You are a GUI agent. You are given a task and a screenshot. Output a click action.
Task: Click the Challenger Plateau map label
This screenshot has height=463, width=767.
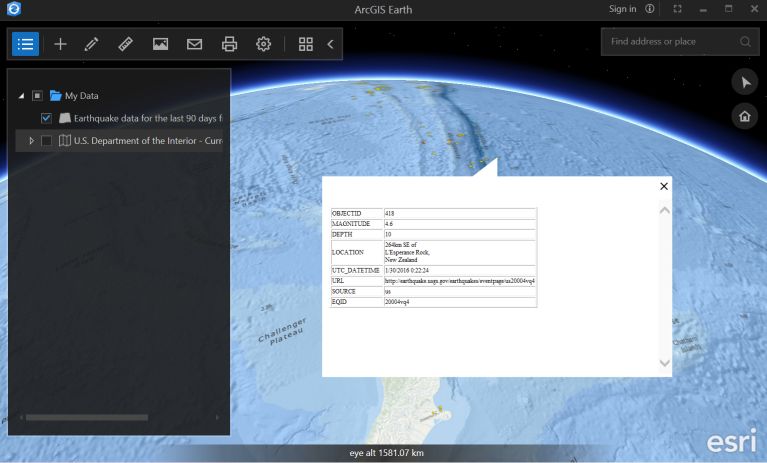(282, 331)
